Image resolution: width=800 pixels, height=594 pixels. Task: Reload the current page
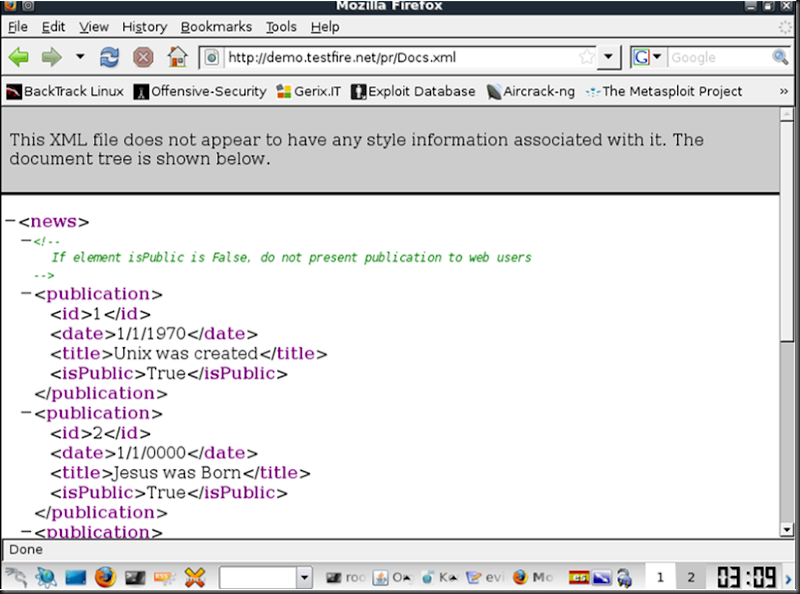109,57
